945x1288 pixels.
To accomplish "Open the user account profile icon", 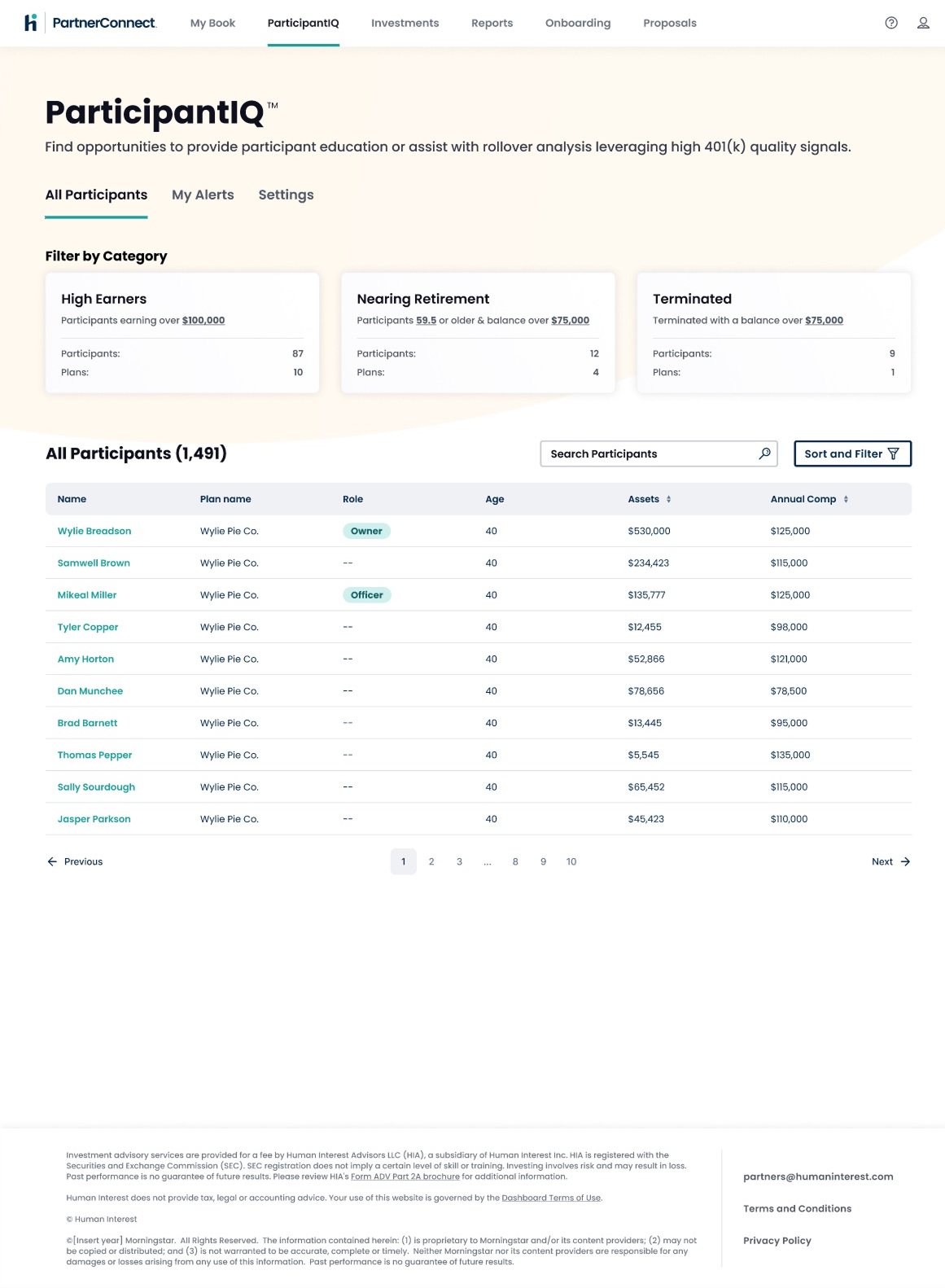I will [x=923, y=23].
